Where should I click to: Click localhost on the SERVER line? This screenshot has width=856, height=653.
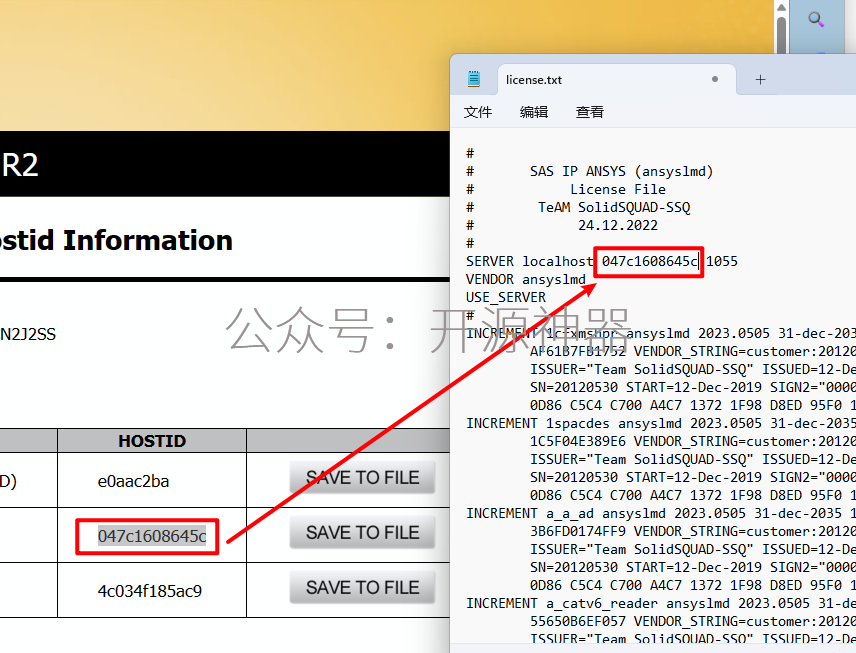pyautogui.click(x=557, y=262)
